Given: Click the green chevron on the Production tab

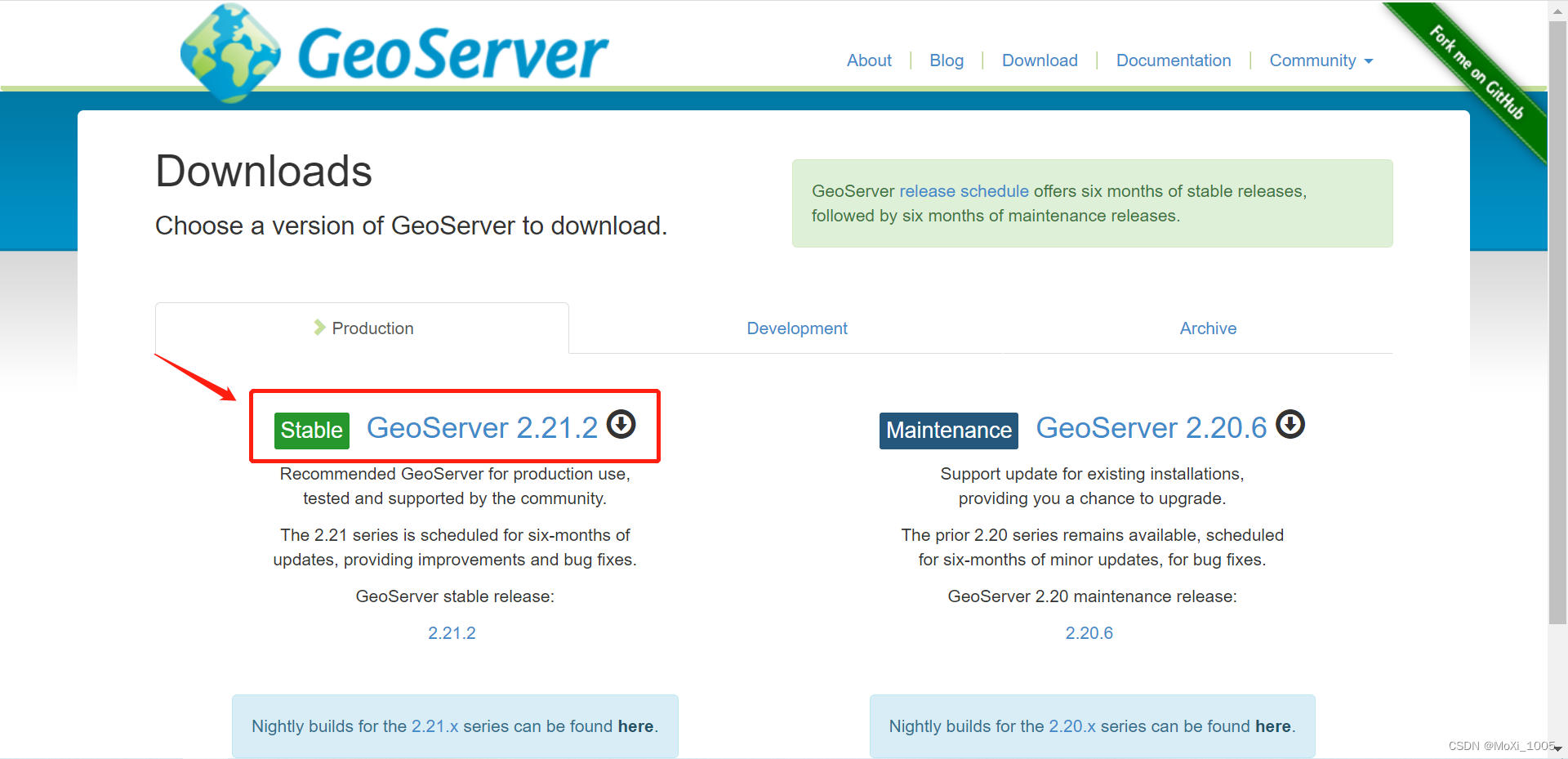Looking at the screenshot, I should (x=319, y=328).
